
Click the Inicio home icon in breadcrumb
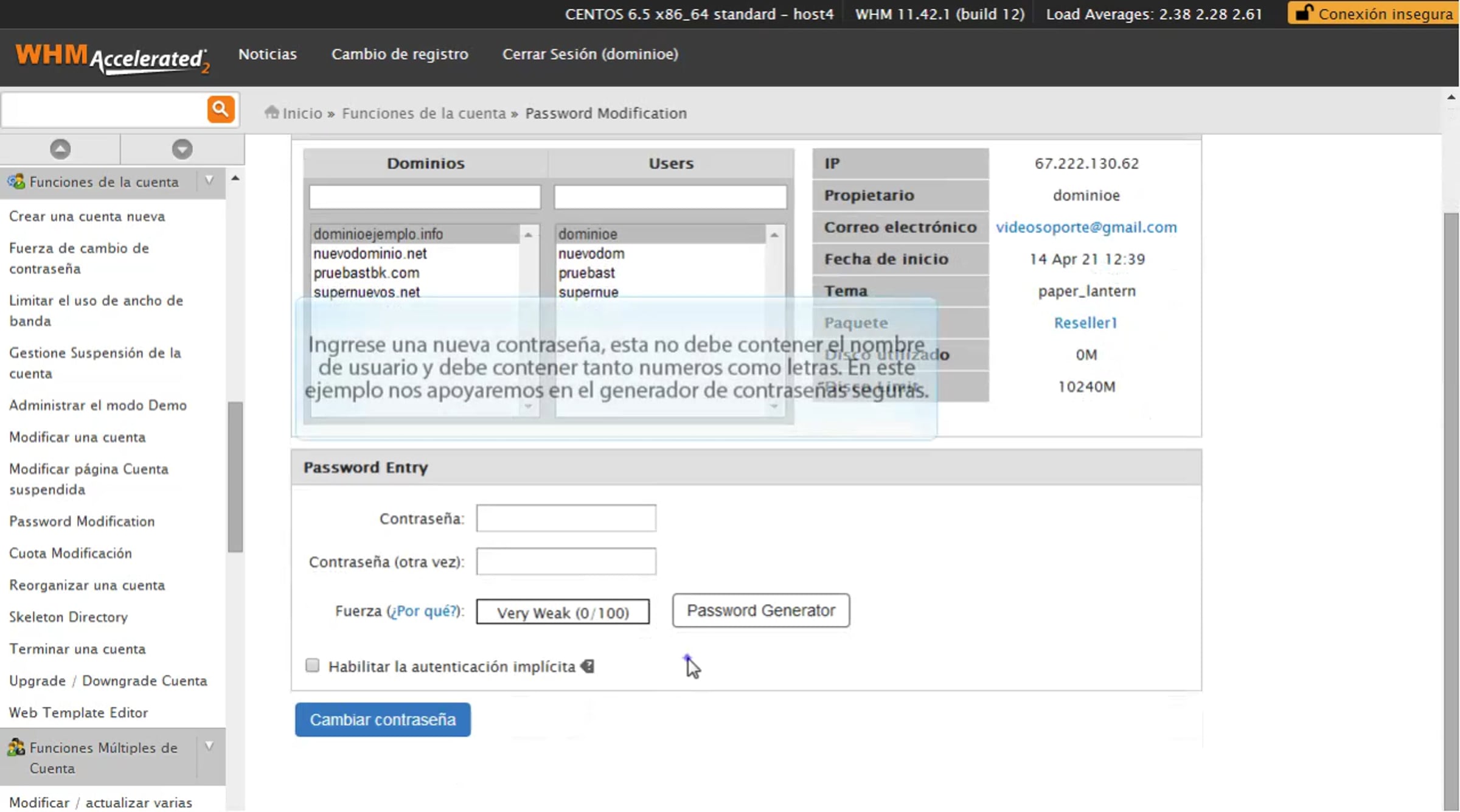click(272, 113)
